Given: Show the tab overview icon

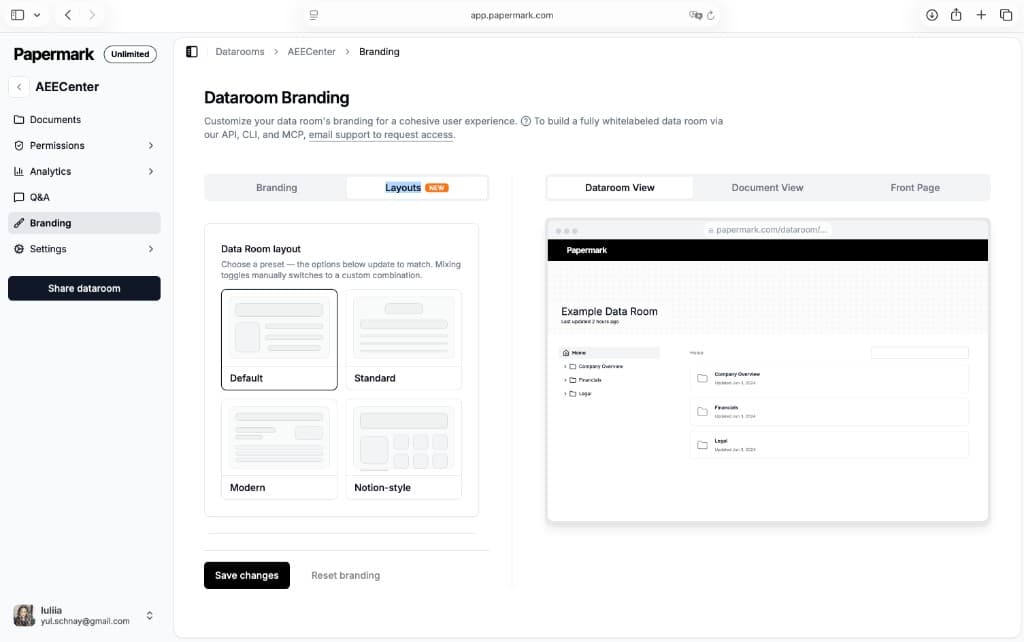Looking at the screenshot, I should [x=1006, y=15].
